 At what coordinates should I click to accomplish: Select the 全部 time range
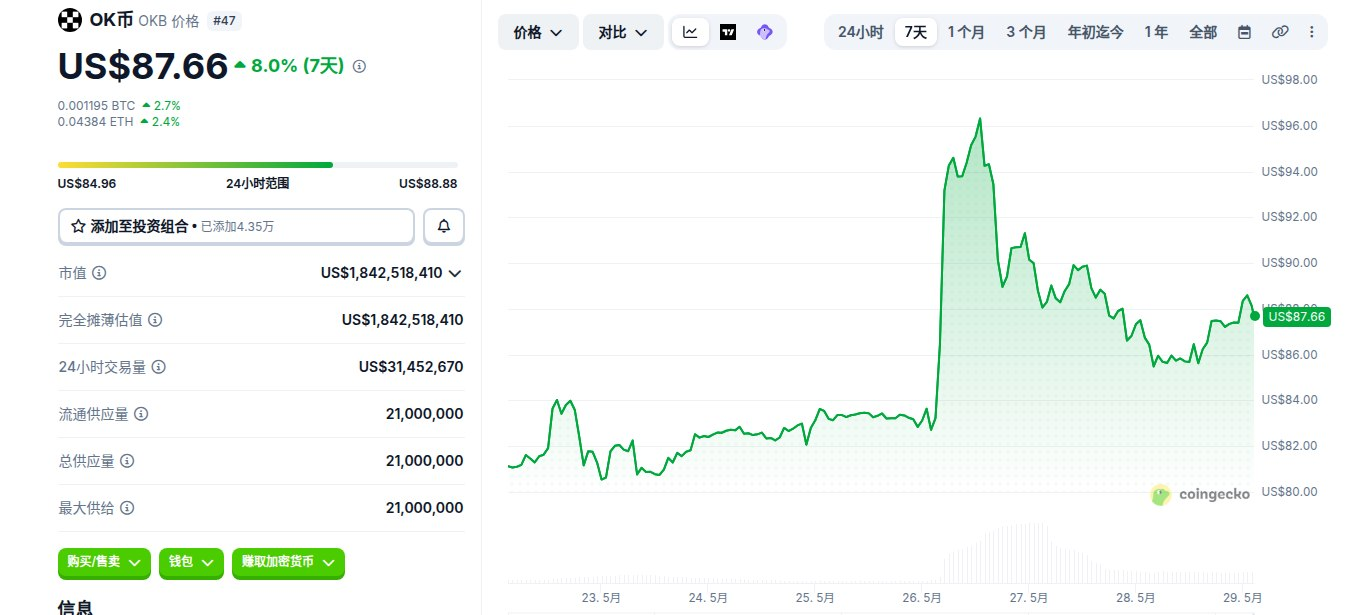tap(1203, 32)
